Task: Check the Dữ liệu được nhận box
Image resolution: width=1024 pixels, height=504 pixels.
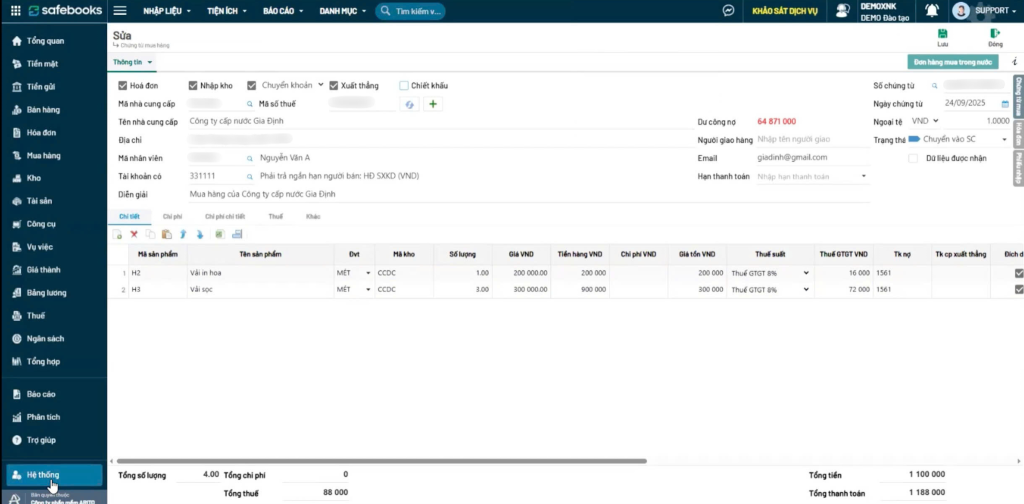Action: [x=912, y=158]
